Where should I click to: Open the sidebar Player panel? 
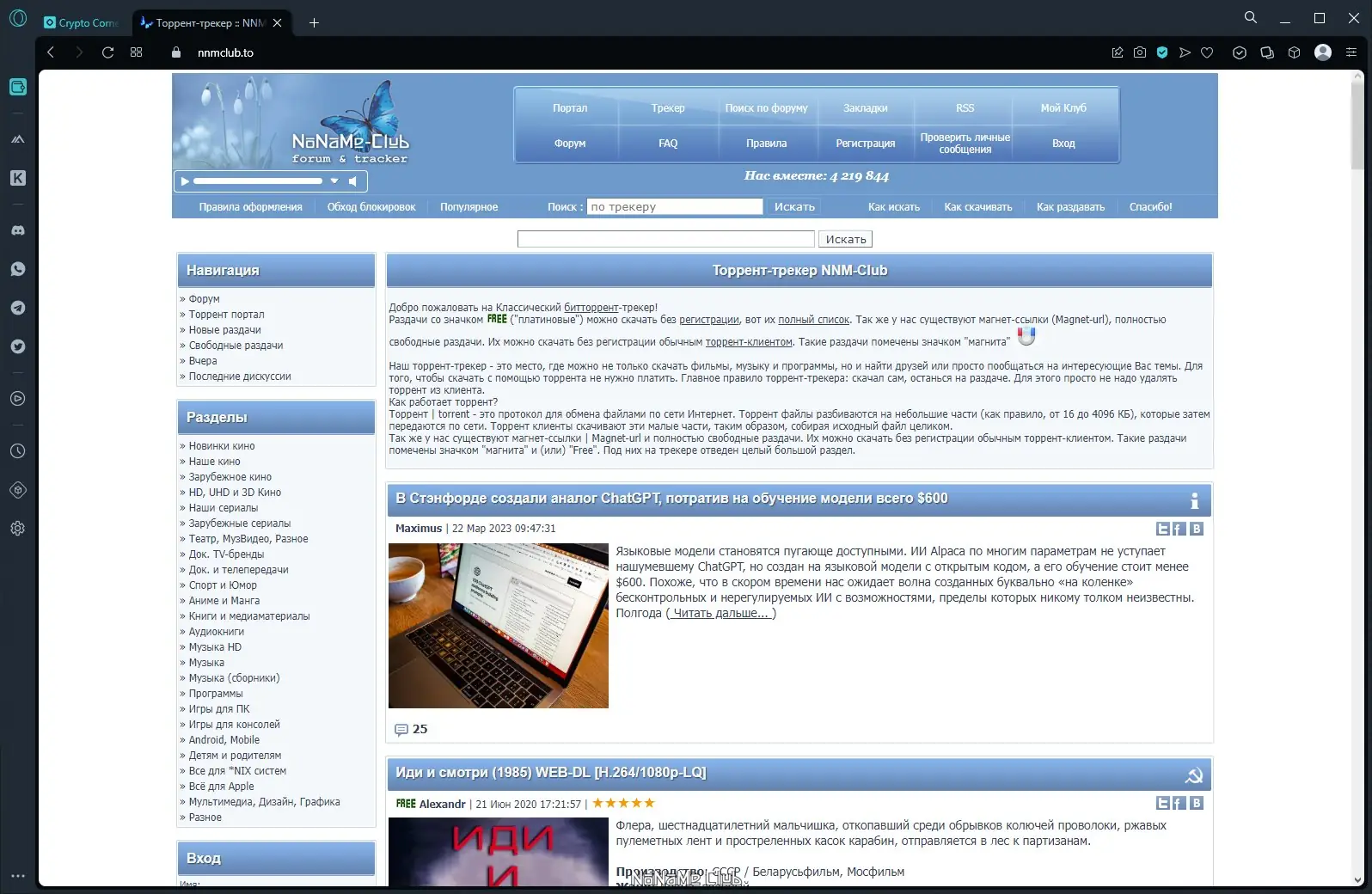pos(17,399)
